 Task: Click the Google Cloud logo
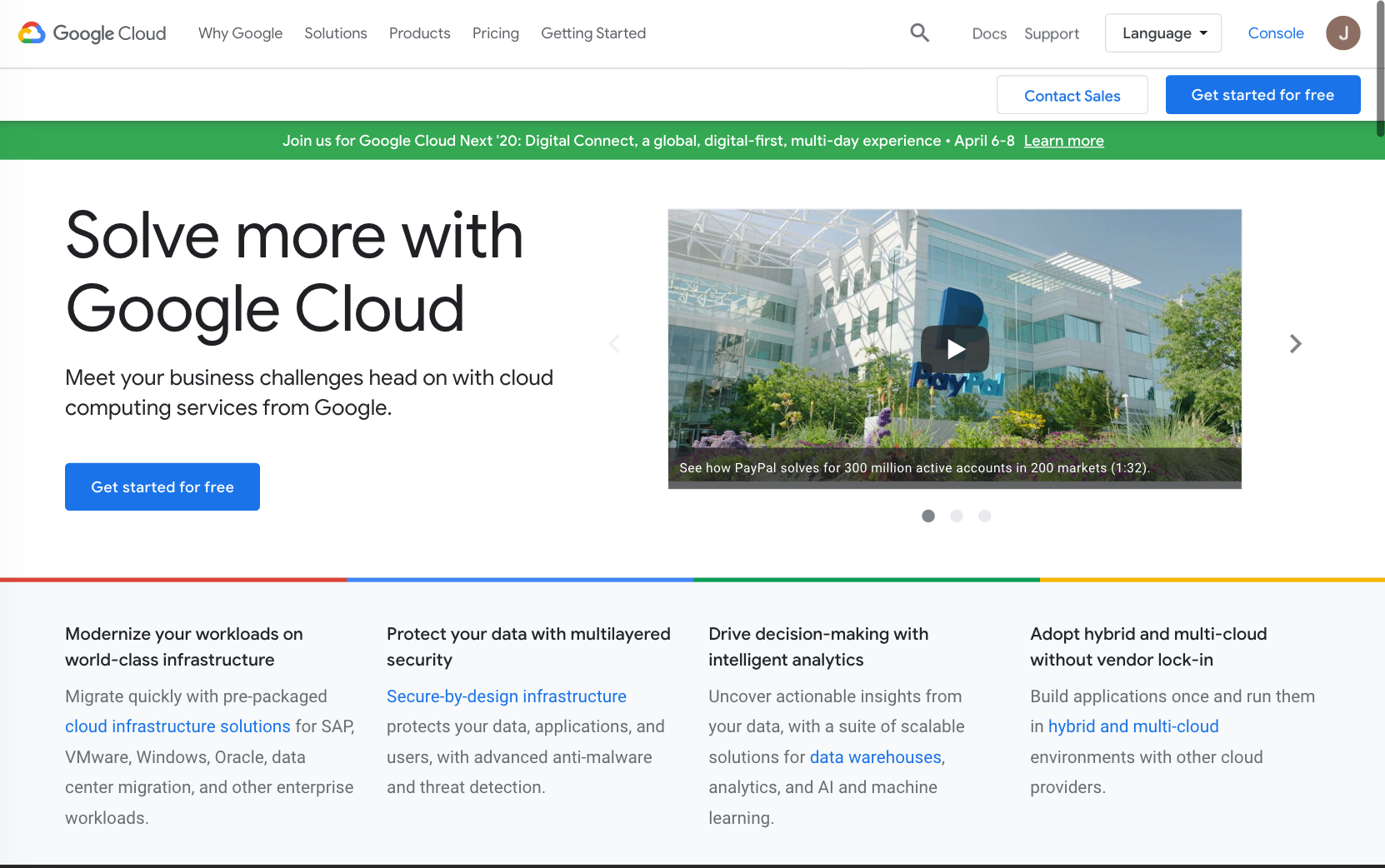[92, 33]
